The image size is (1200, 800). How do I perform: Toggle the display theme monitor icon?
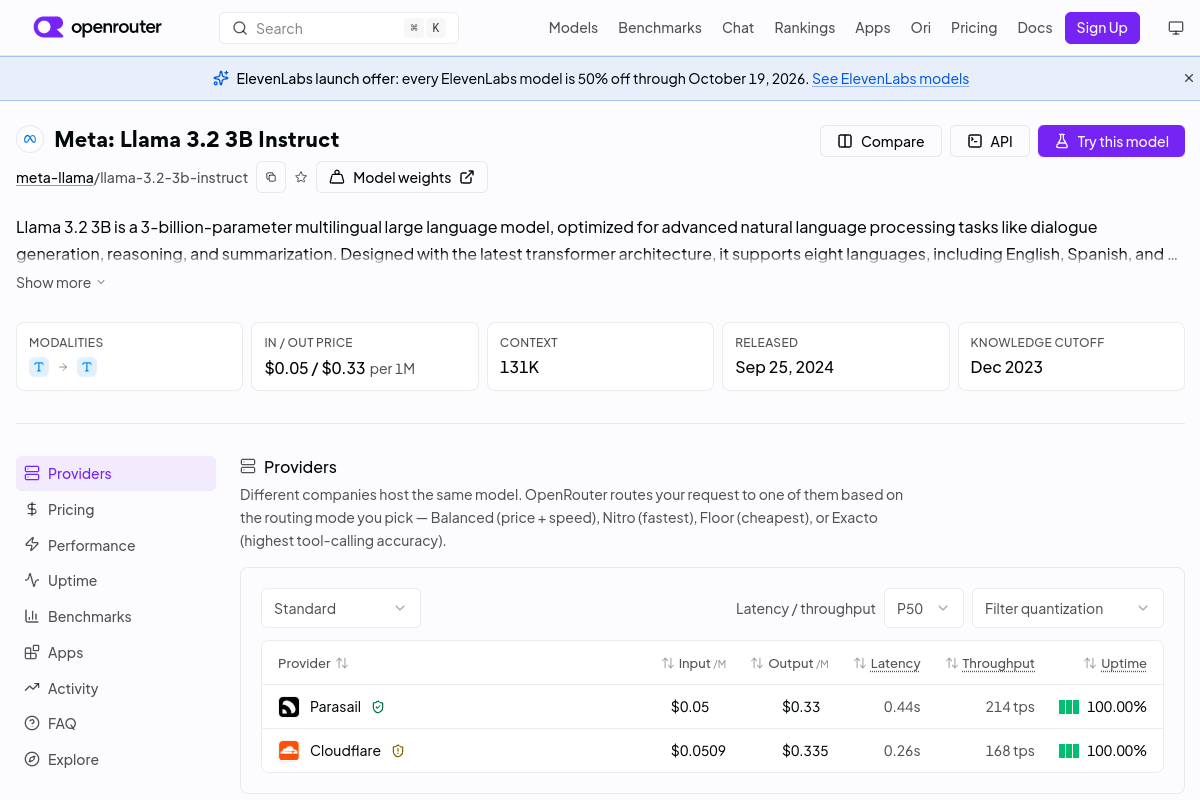[1176, 28]
